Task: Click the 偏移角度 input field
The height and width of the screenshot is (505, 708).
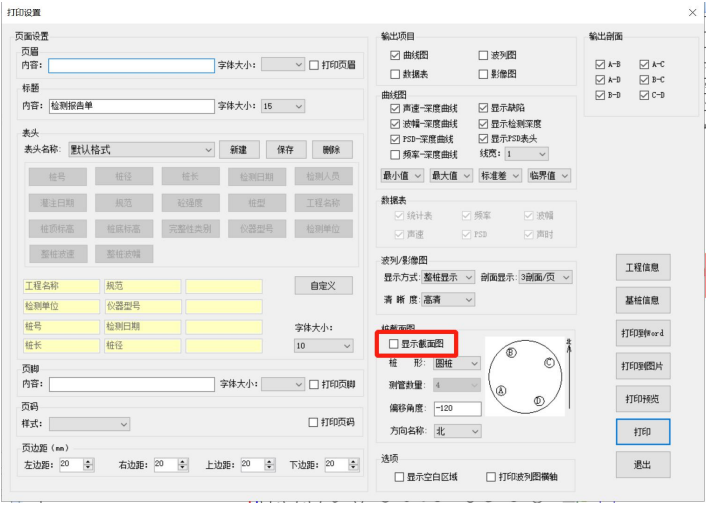Action: point(456,408)
